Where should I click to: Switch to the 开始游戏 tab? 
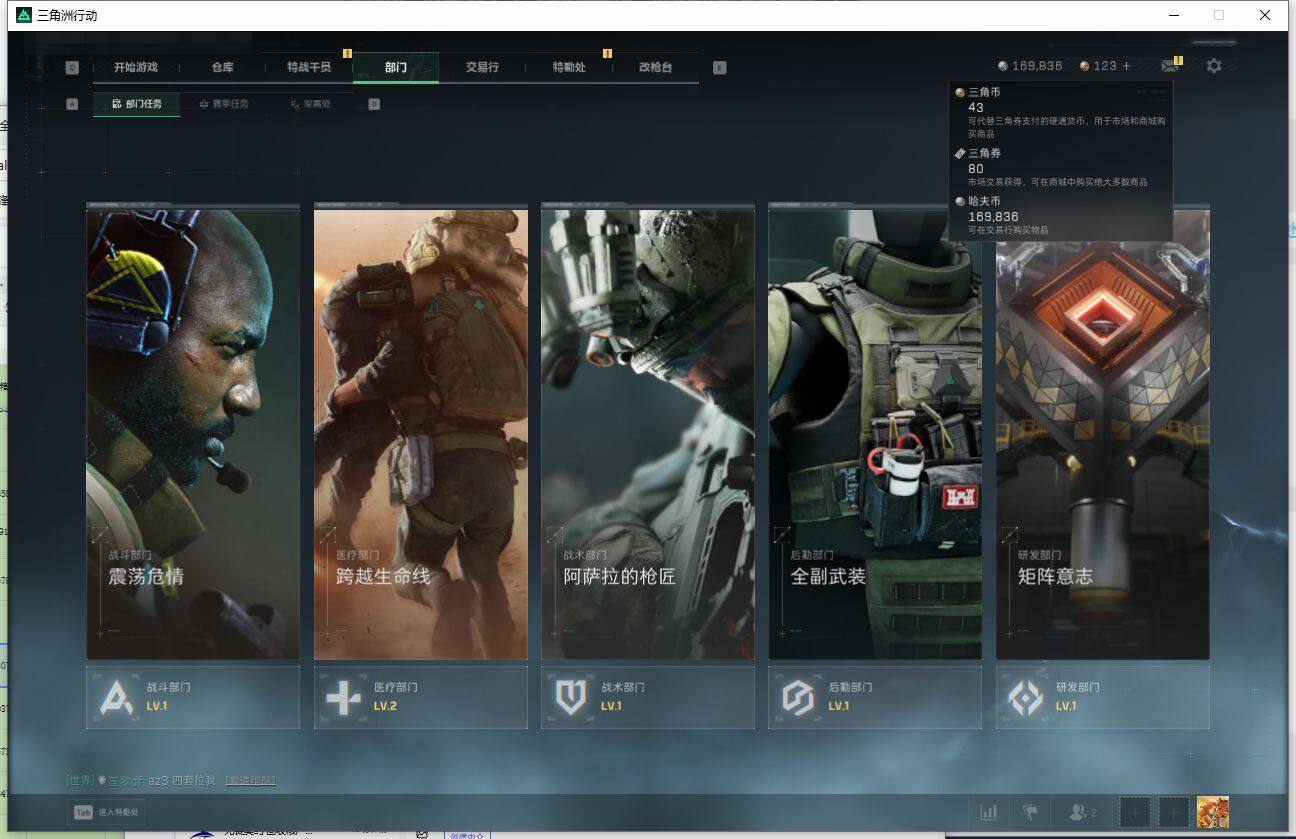pos(136,67)
